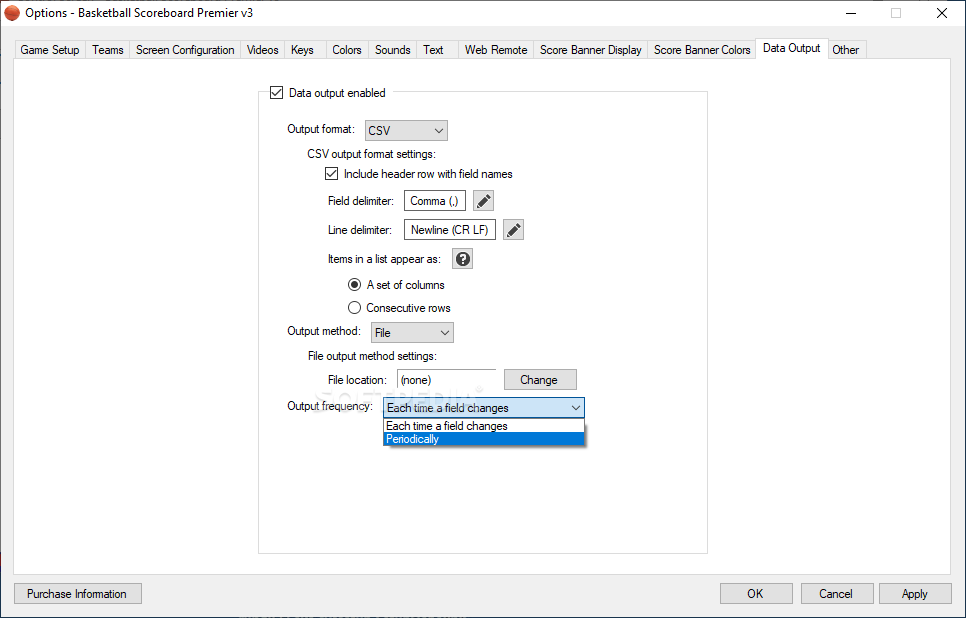Open the Sounds tab
The image size is (966, 618).
(392, 50)
